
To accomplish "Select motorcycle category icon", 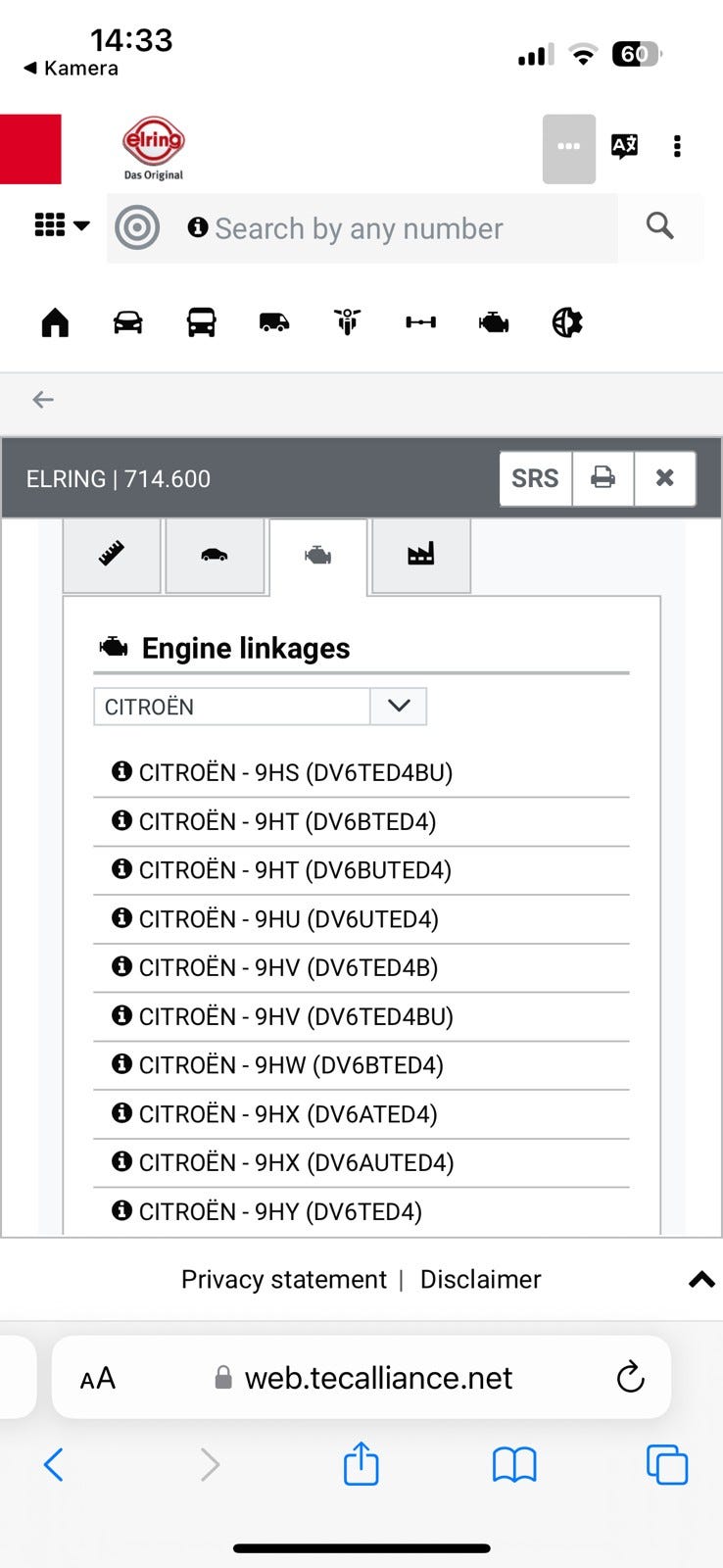I will 348,322.
